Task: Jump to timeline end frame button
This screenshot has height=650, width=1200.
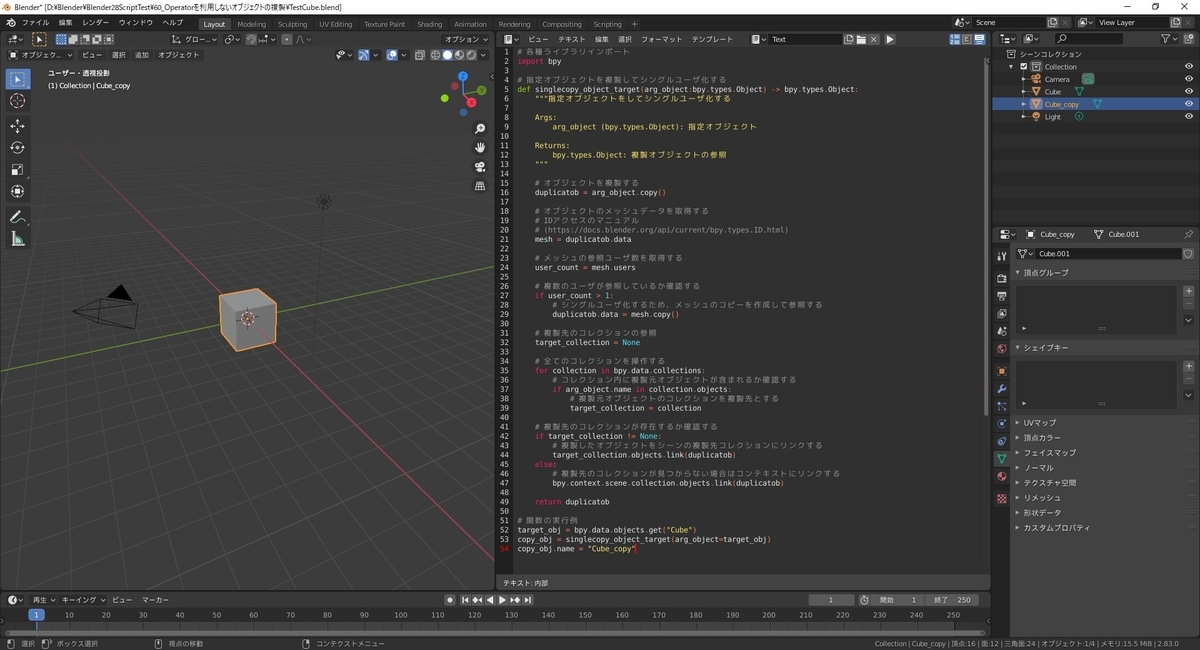Action: tap(527, 600)
